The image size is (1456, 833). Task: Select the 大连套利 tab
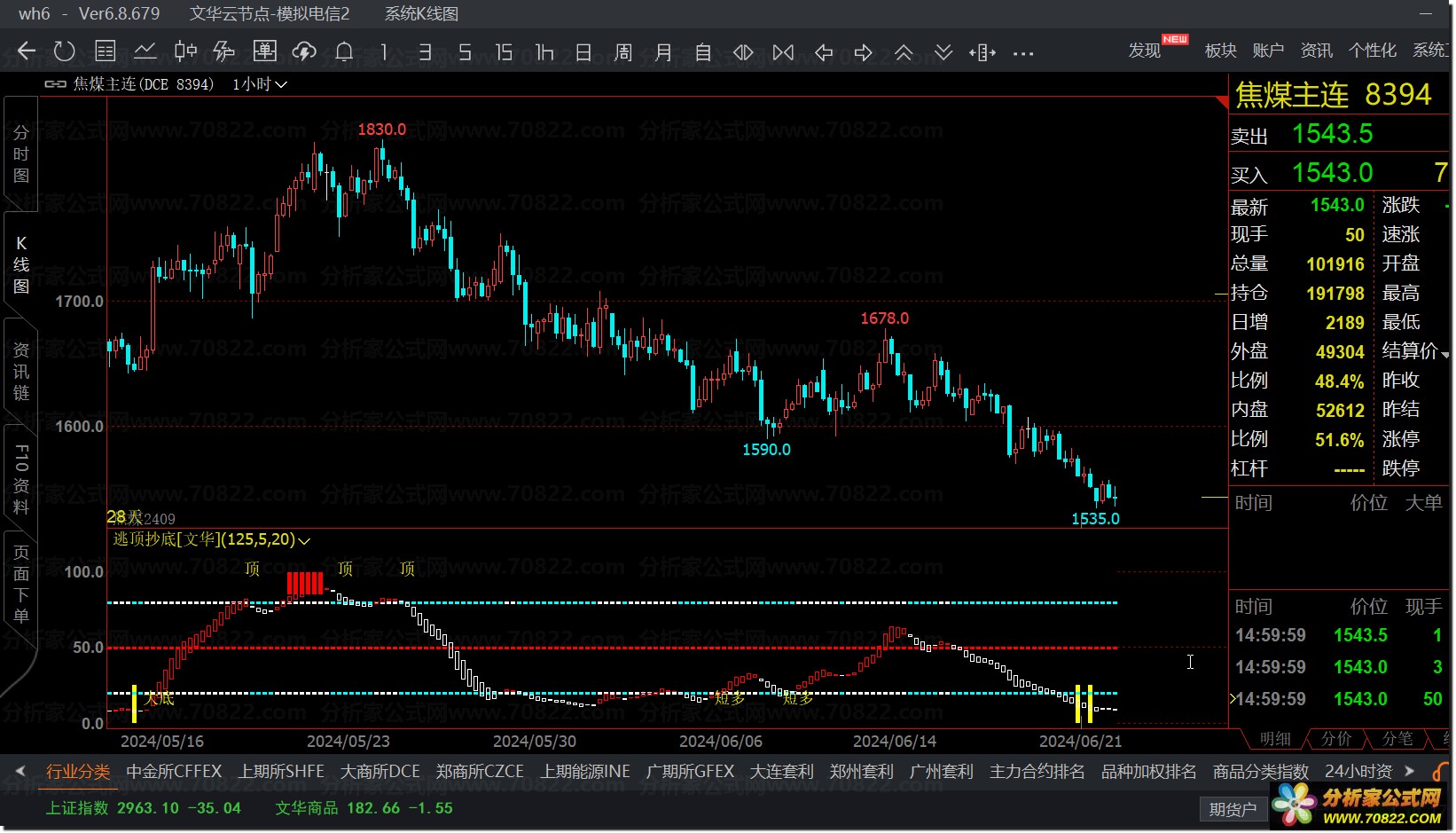(x=781, y=772)
